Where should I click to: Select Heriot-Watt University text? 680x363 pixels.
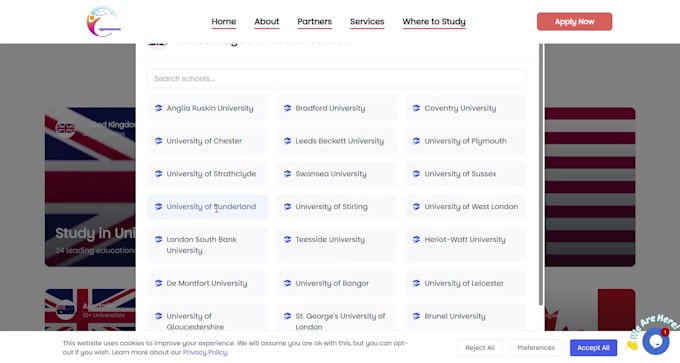[x=465, y=239]
